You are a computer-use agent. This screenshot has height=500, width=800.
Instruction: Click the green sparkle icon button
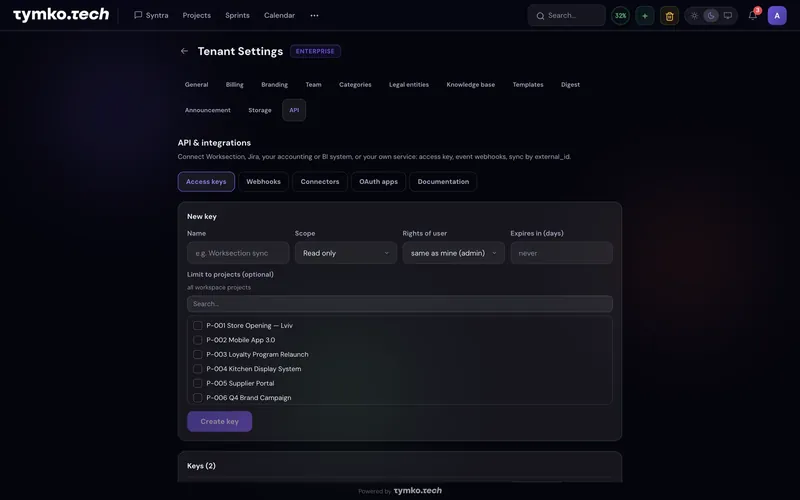point(645,15)
